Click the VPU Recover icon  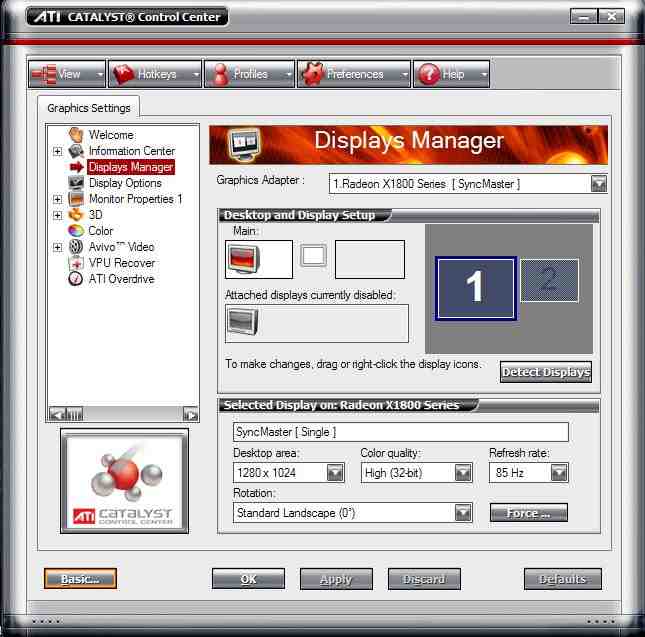(76, 263)
